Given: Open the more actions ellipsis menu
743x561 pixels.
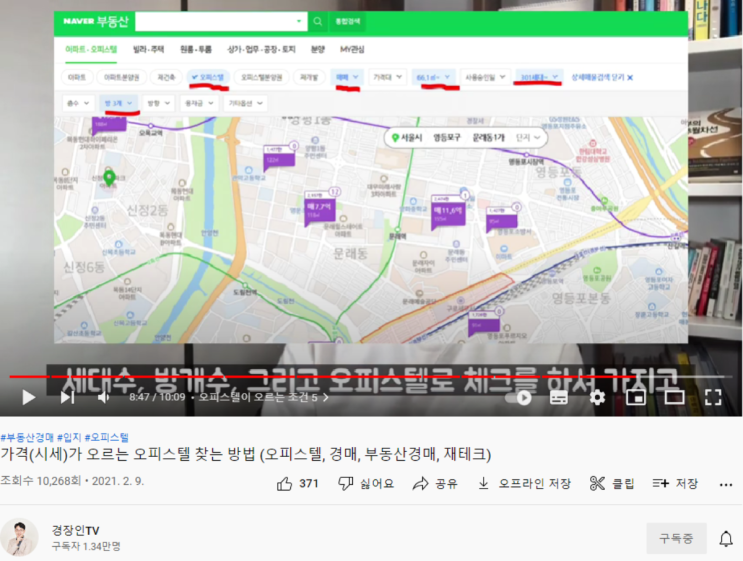Looking at the screenshot, I should point(726,484).
